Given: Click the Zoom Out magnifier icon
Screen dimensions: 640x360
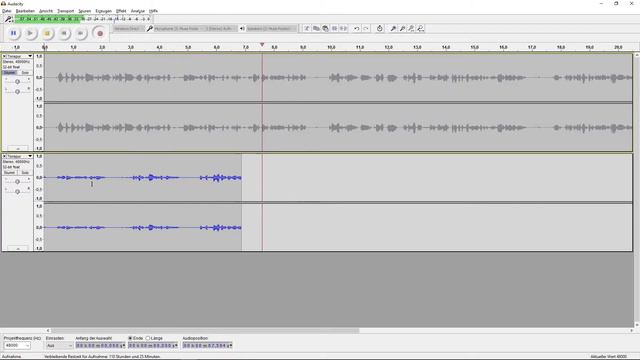Looking at the screenshot, I should point(402,29).
